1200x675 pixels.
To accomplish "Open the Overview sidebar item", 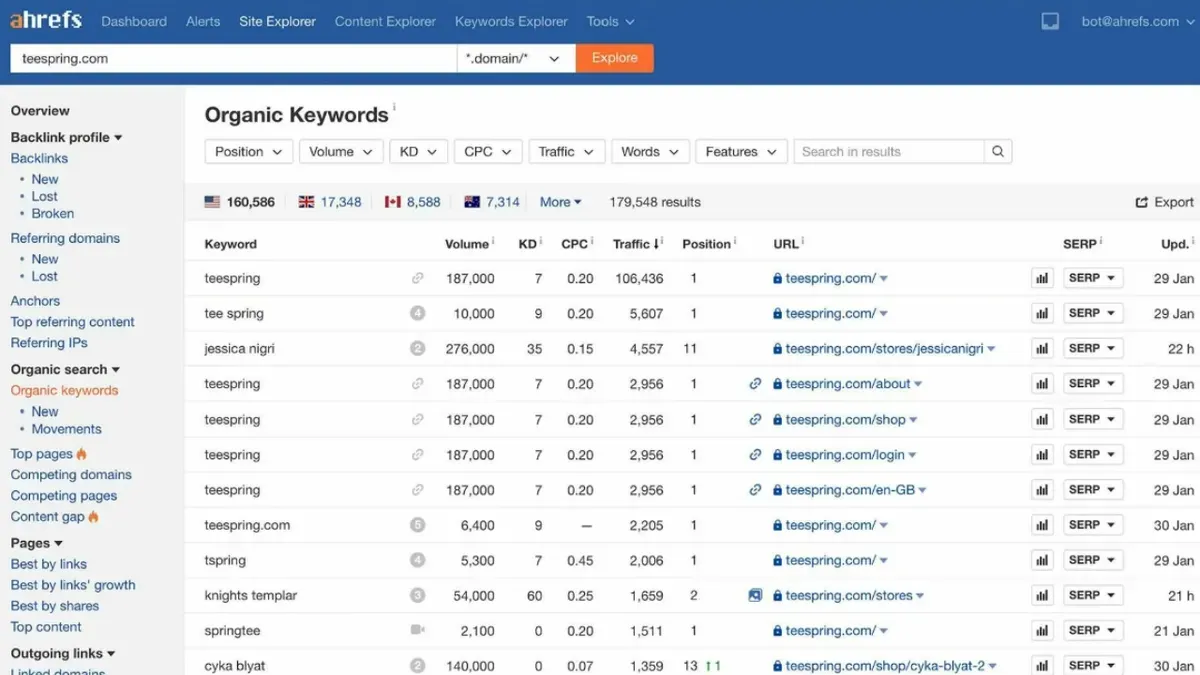I will [40, 111].
